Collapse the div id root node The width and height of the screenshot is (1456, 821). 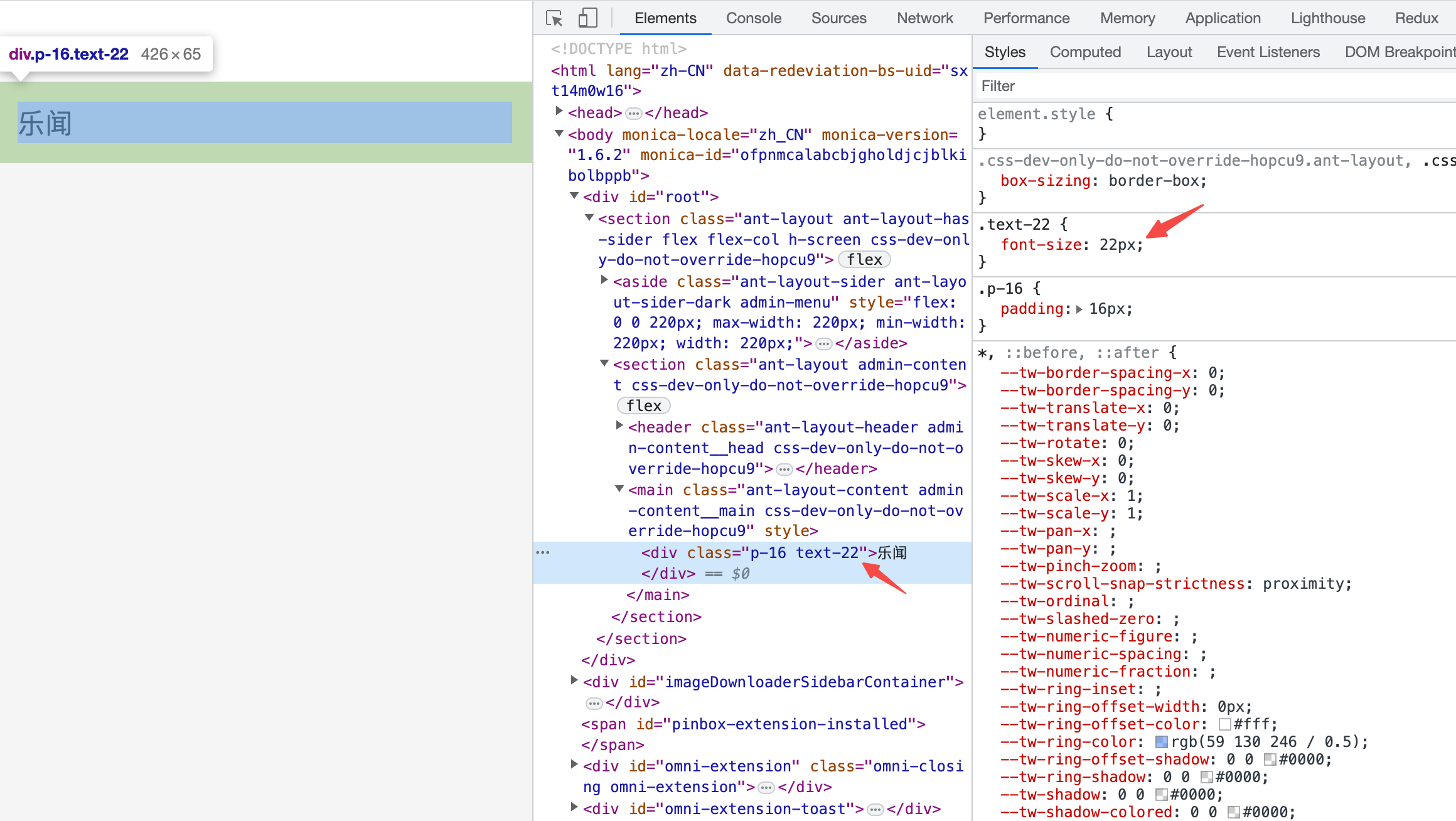pos(574,196)
